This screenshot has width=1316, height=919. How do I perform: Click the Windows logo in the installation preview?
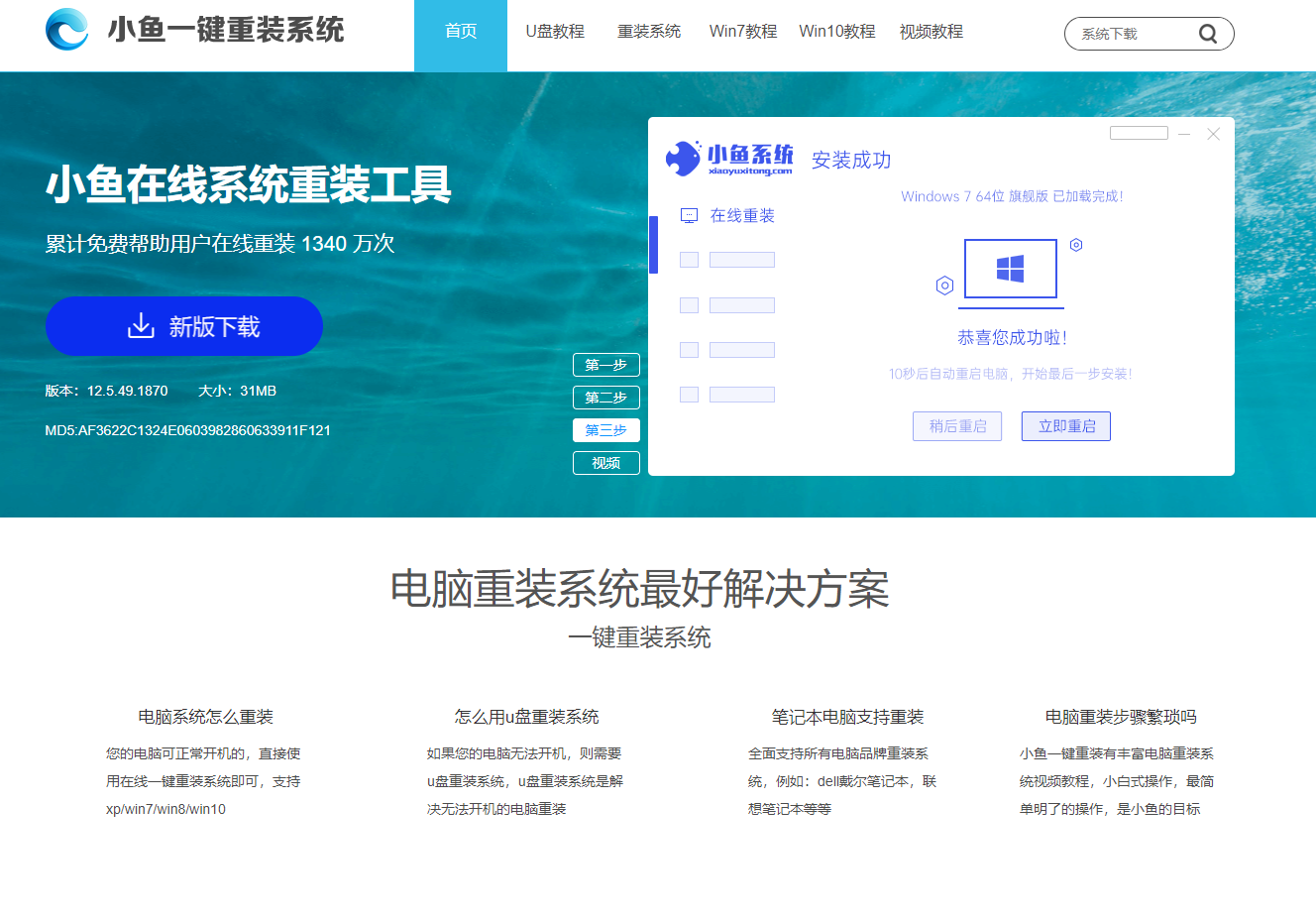[x=1011, y=268]
